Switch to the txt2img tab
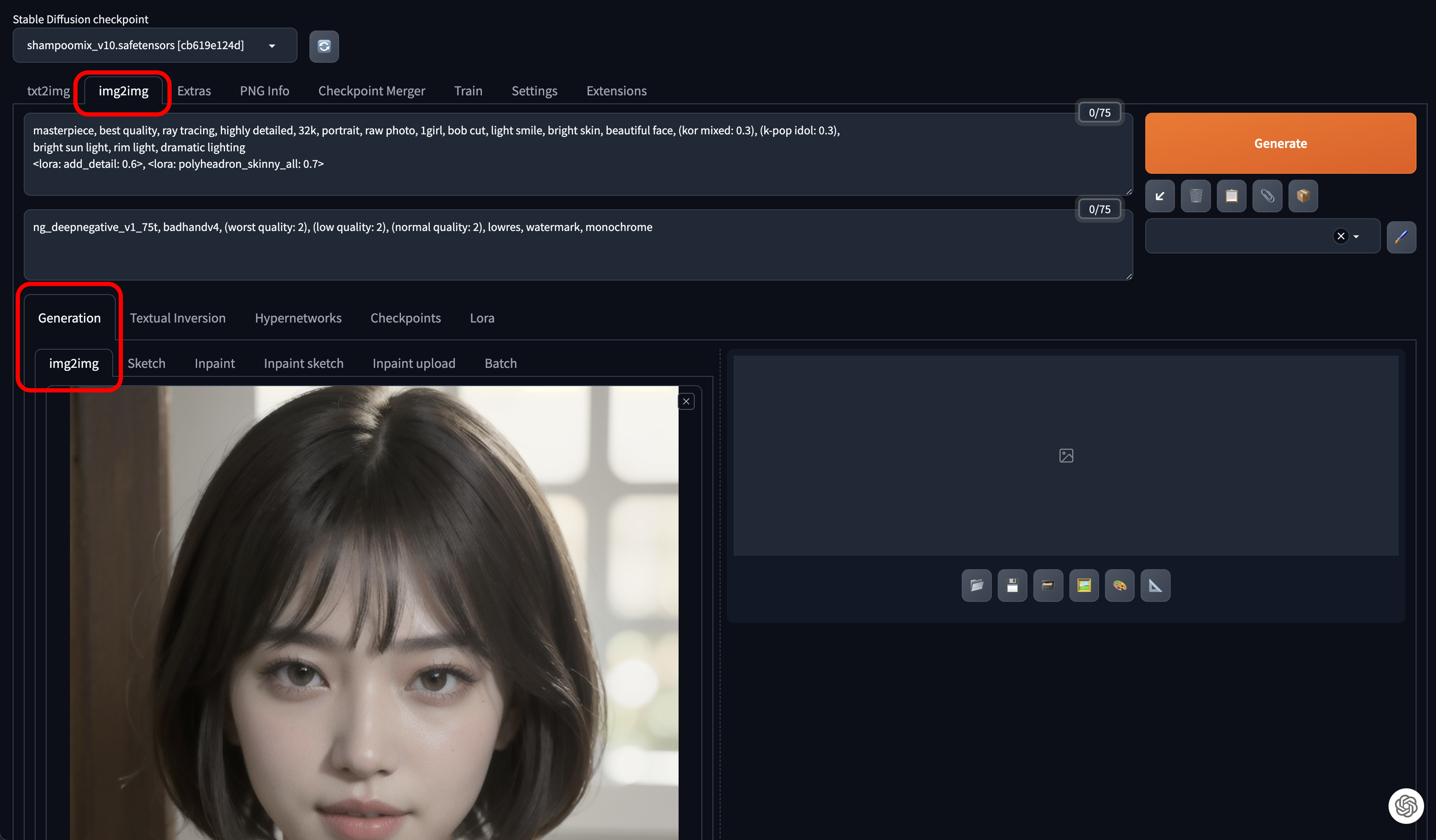 [48, 91]
